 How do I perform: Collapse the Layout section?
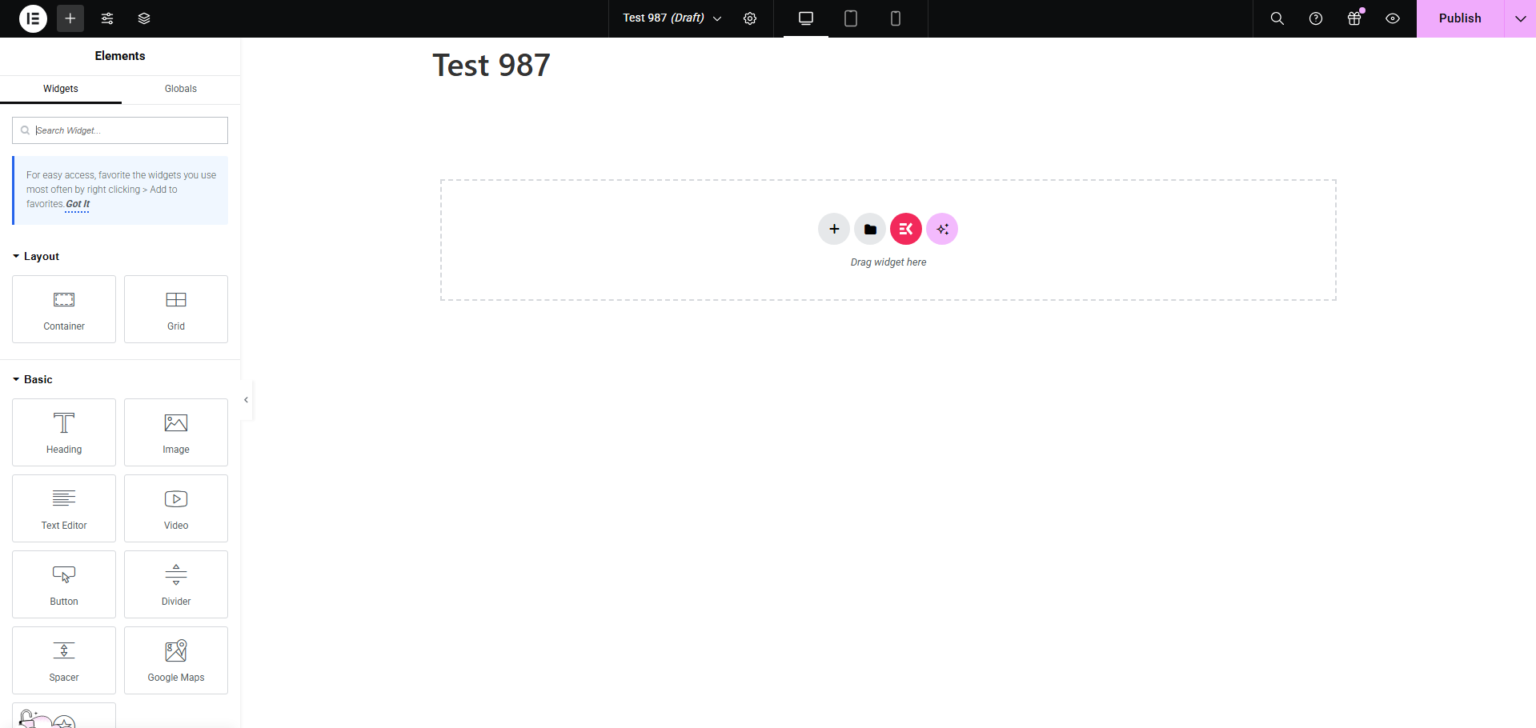click(x=36, y=256)
